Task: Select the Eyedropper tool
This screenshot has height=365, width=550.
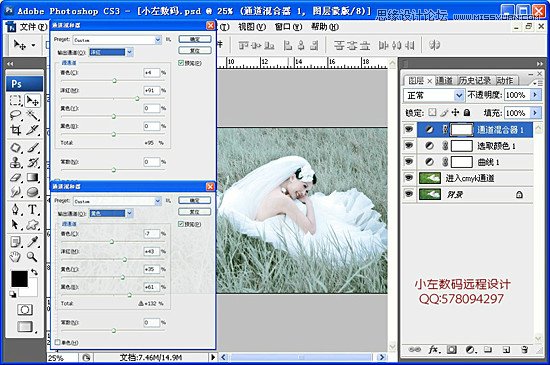Action: pos(32,242)
